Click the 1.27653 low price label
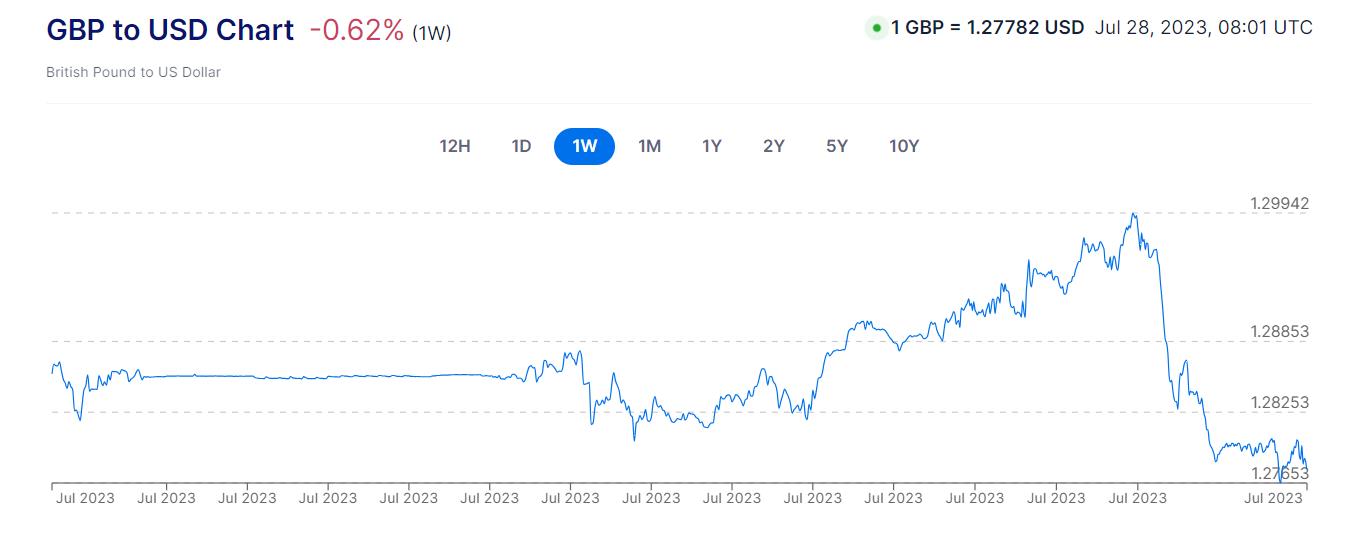This screenshot has height=538, width=1358. click(x=1279, y=473)
